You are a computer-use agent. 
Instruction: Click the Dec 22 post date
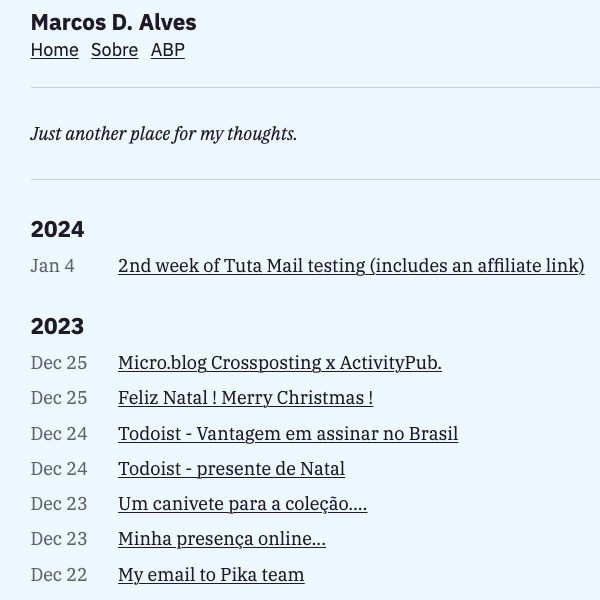coord(59,575)
